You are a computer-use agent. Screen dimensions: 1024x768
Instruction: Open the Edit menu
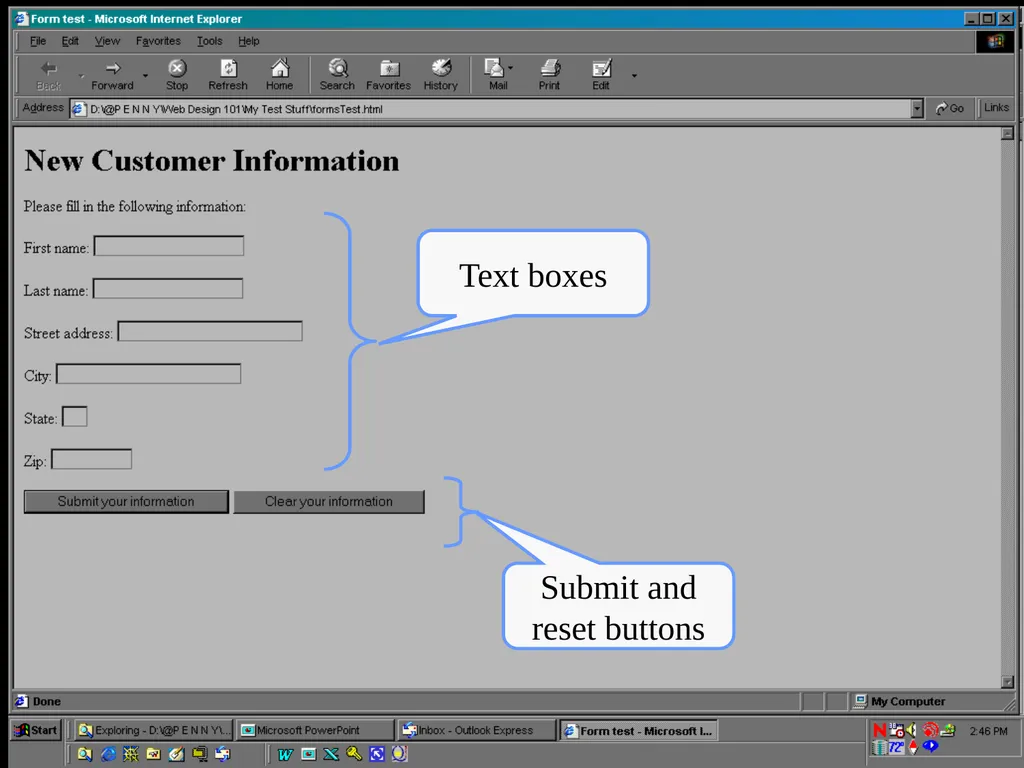coord(70,41)
